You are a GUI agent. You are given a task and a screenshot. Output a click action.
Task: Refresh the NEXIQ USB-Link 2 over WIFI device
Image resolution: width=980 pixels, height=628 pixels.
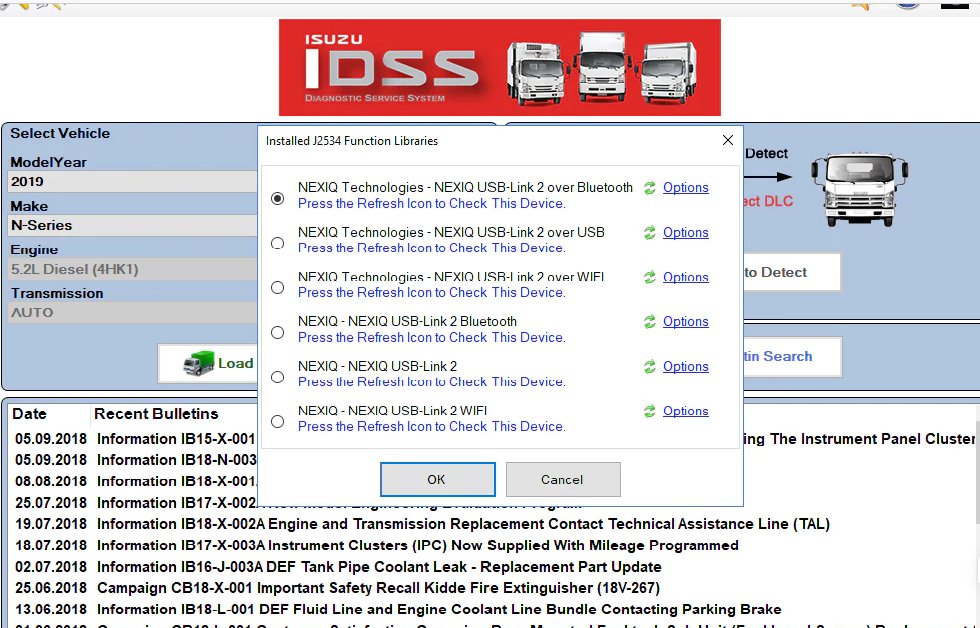click(x=650, y=277)
